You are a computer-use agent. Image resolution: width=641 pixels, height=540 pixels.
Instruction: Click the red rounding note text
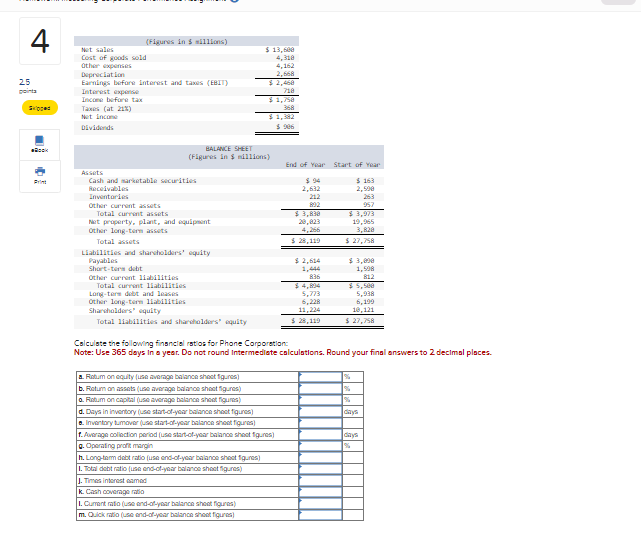pyautogui.click(x=282, y=352)
